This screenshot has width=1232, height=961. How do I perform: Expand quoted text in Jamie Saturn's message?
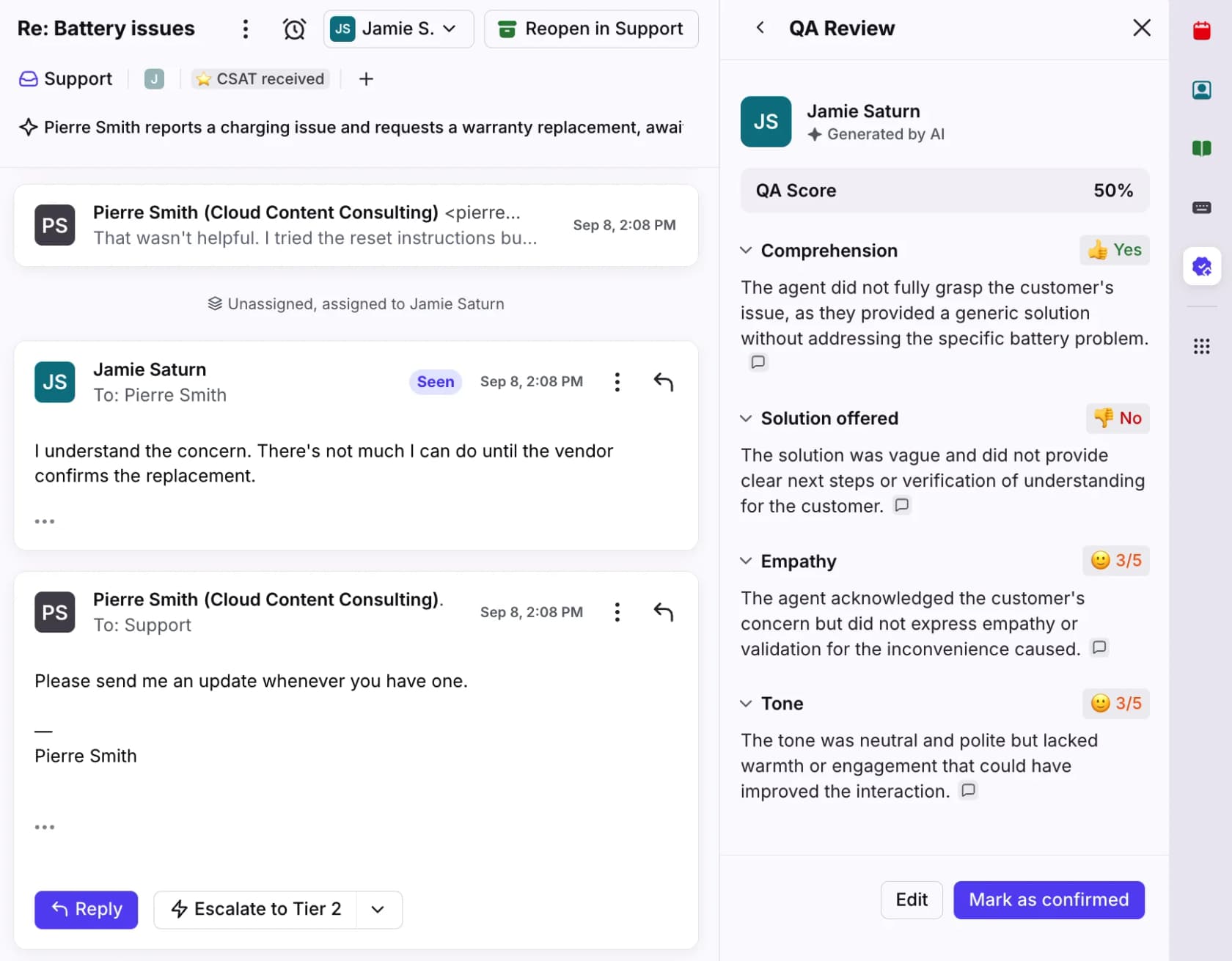click(45, 521)
